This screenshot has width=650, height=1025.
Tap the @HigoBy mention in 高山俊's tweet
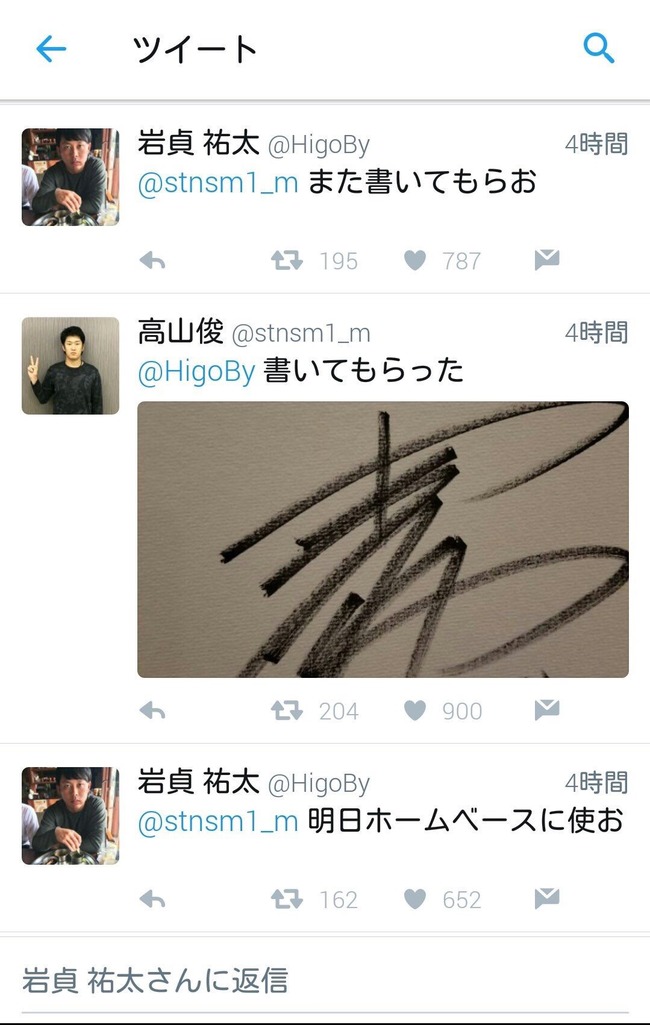(x=196, y=371)
